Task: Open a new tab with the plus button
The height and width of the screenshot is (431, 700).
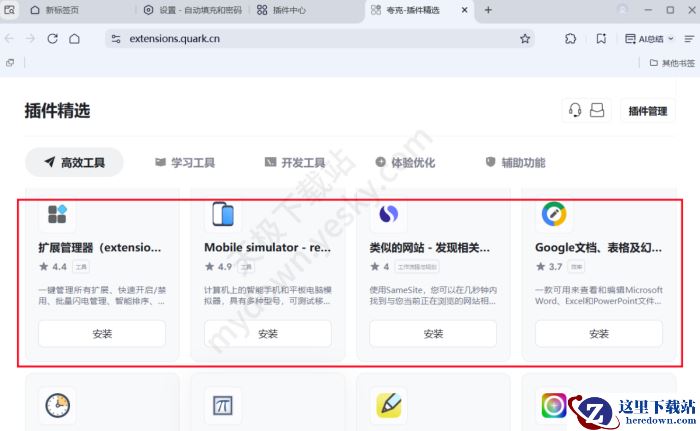Action: point(488,10)
